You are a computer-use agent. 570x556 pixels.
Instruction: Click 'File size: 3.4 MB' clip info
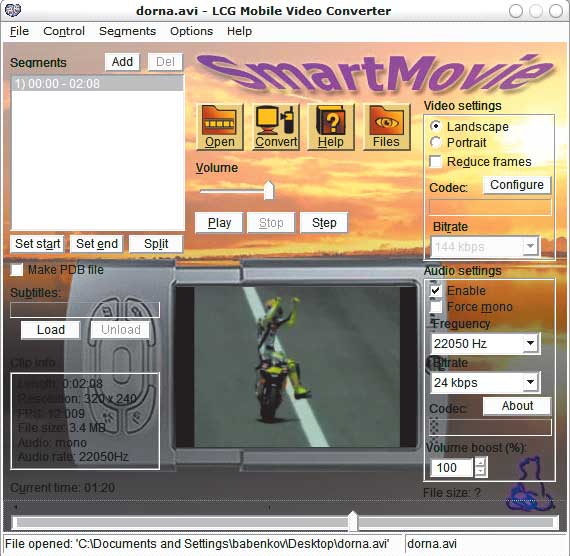click(x=61, y=428)
